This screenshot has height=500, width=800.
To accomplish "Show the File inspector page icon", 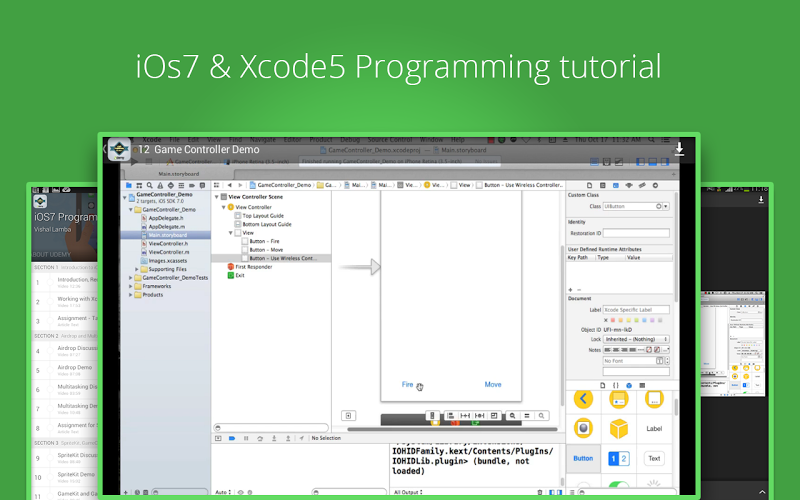I will click(589, 185).
